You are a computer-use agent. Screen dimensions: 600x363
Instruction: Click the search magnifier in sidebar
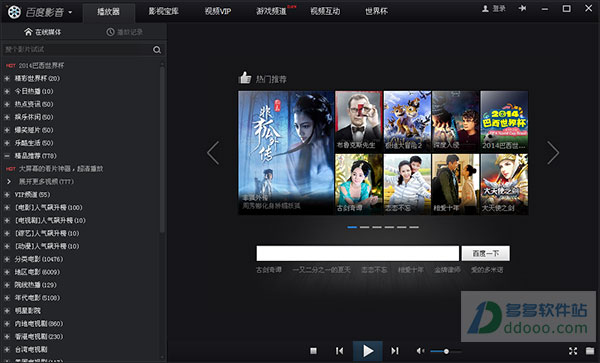click(x=157, y=50)
